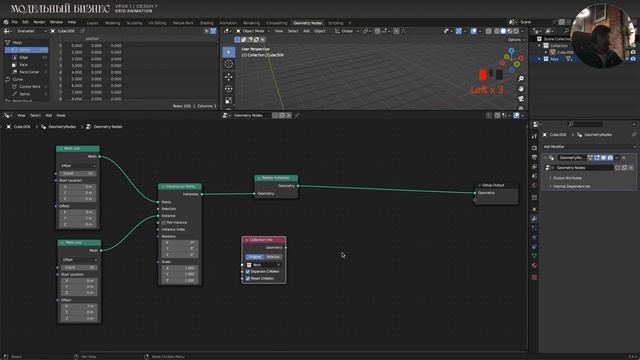This screenshot has height=360, width=640.
Task: Open the Render menu
Action: 39,22
